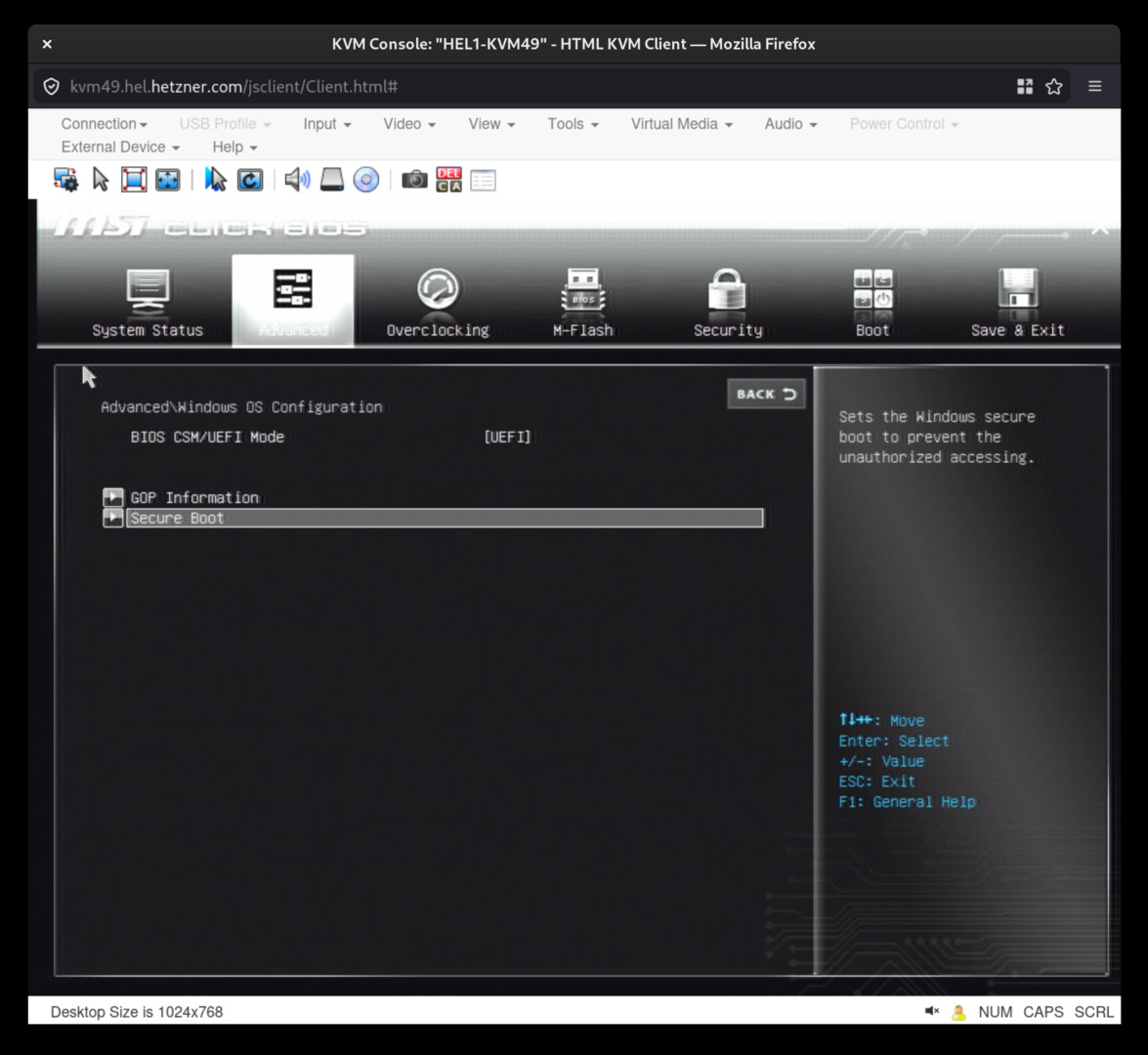This screenshot has width=1148, height=1055.
Task: Change the BIOS CSM/UEFI Mode setting
Action: pos(505,437)
